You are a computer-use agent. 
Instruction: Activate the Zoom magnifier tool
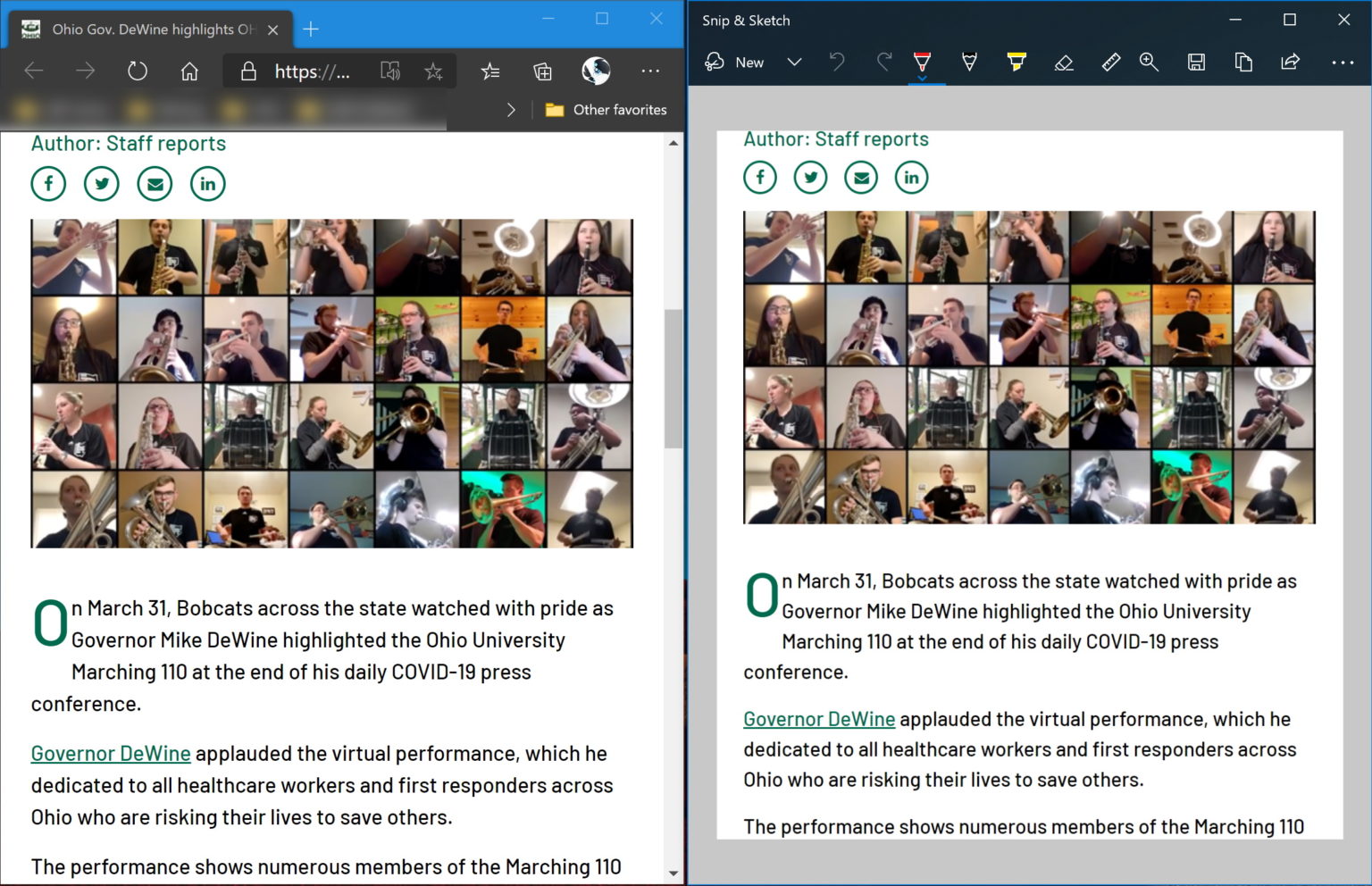point(1150,63)
